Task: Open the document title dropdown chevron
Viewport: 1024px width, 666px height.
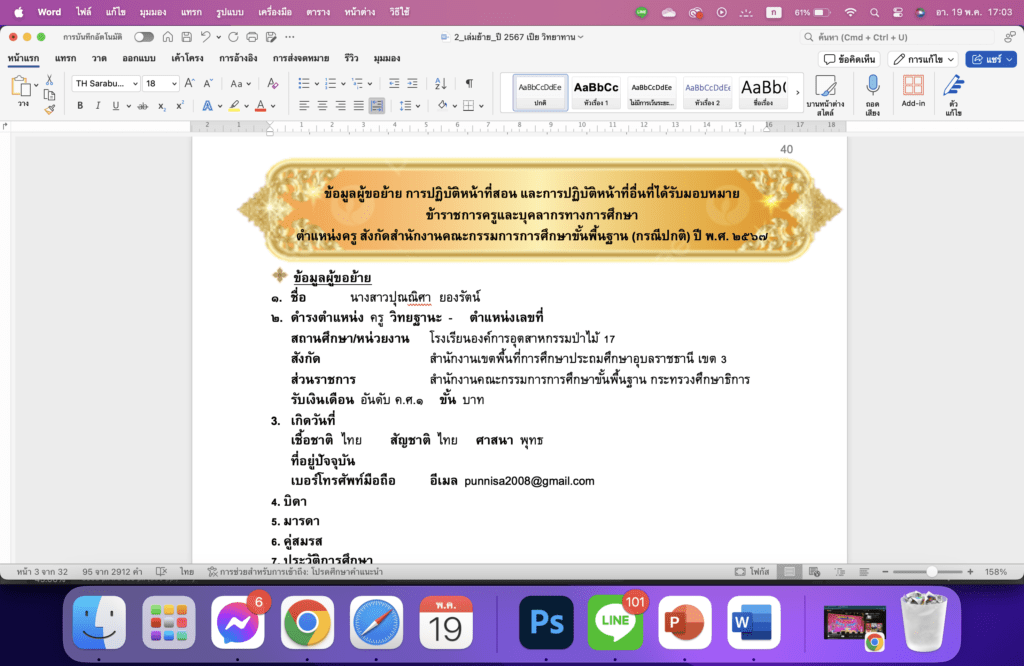Action: [x=581, y=37]
